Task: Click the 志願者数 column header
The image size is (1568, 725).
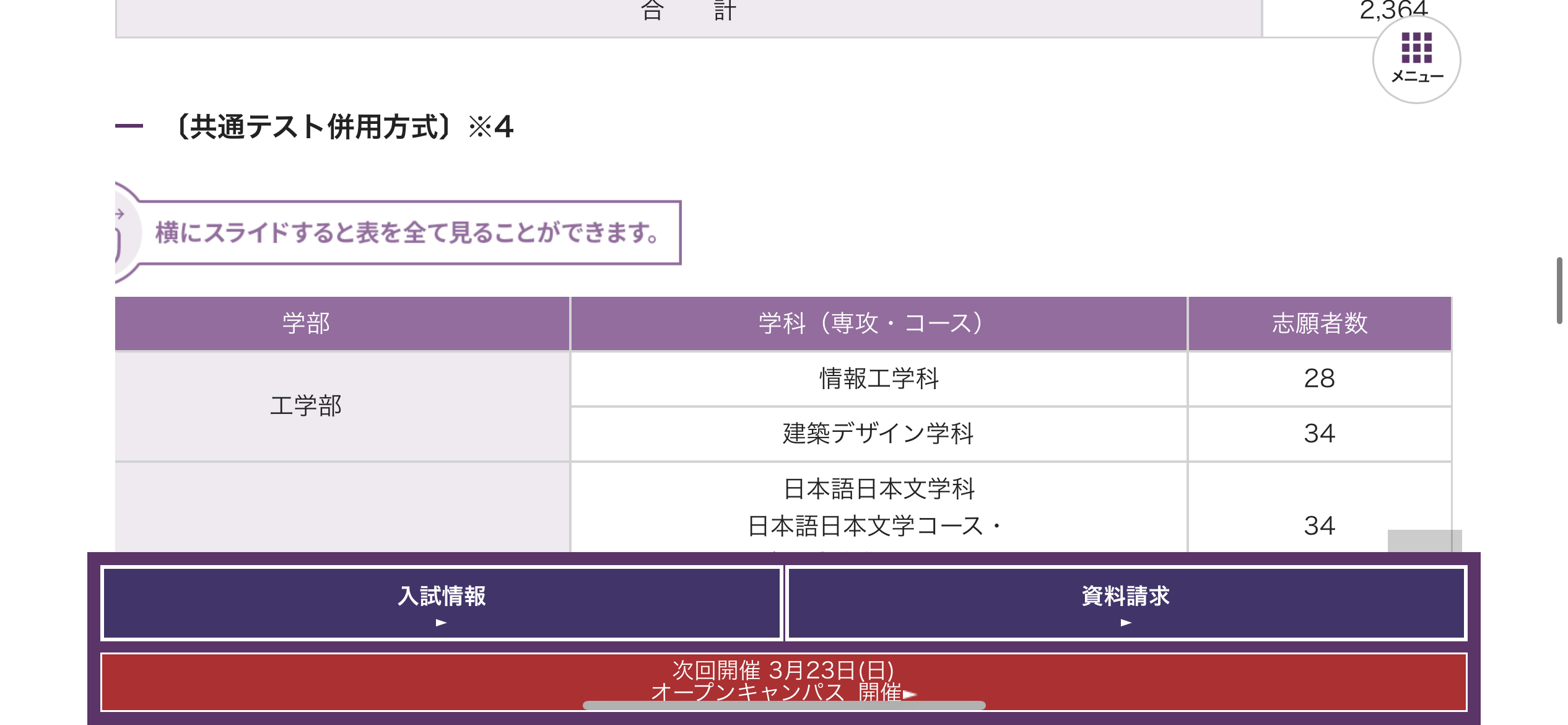Action: coord(1319,323)
